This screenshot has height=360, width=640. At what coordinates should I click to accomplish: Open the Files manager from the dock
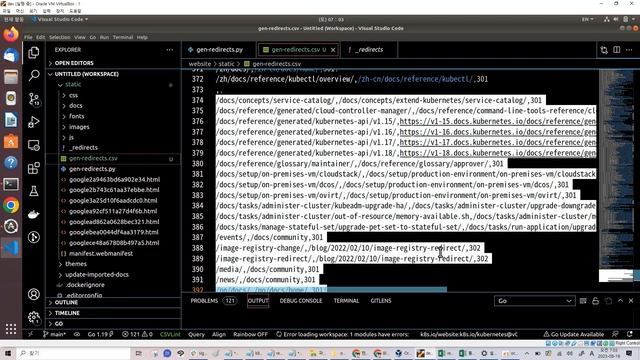tap(11, 77)
